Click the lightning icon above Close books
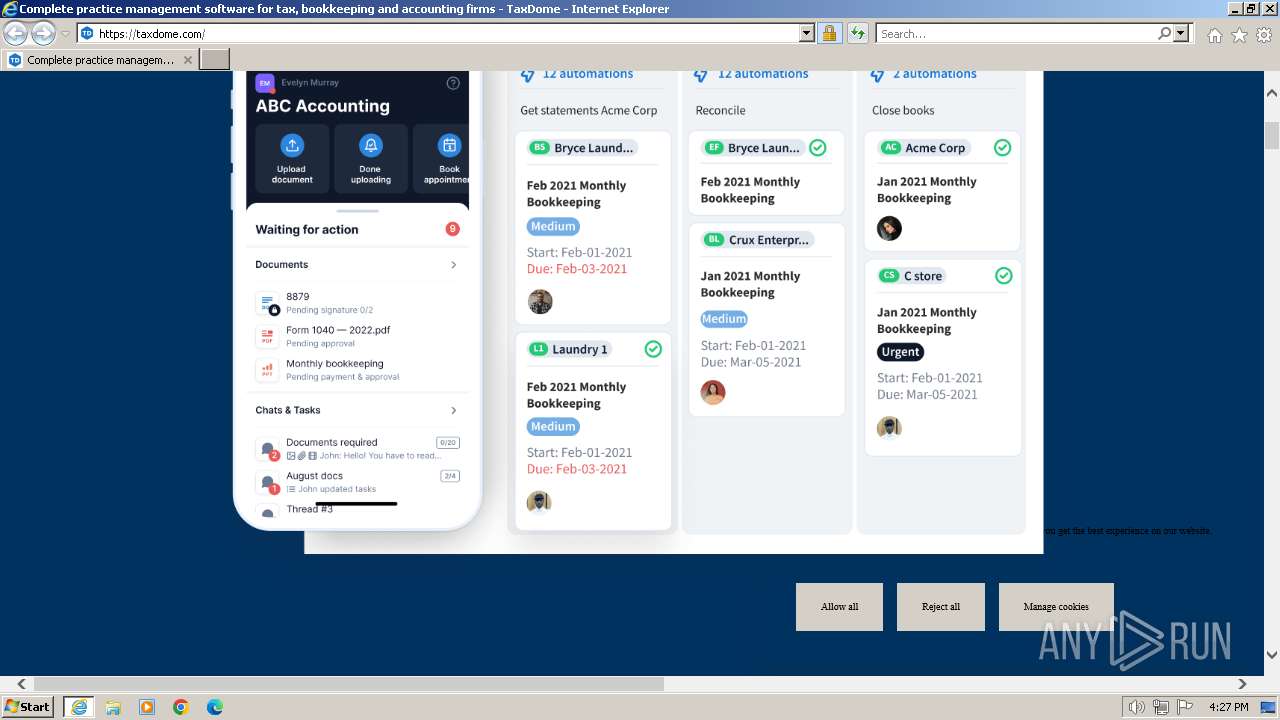1280x720 pixels. (x=877, y=74)
